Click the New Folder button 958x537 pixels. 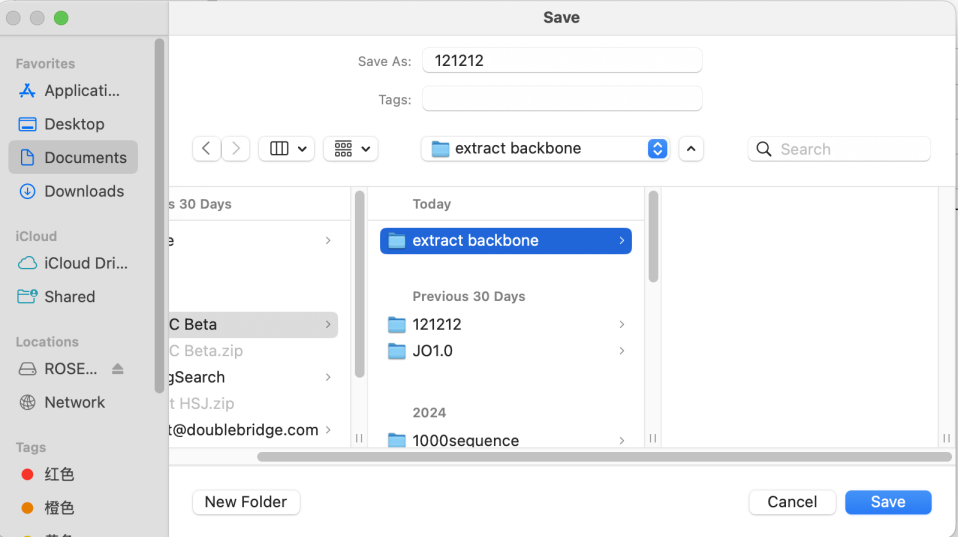point(246,502)
